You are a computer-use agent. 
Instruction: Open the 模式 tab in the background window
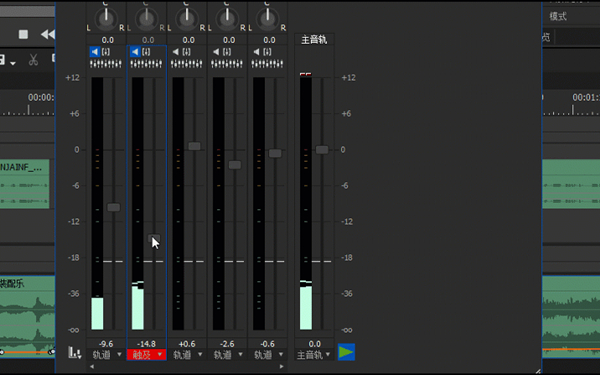(x=558, y=16)
